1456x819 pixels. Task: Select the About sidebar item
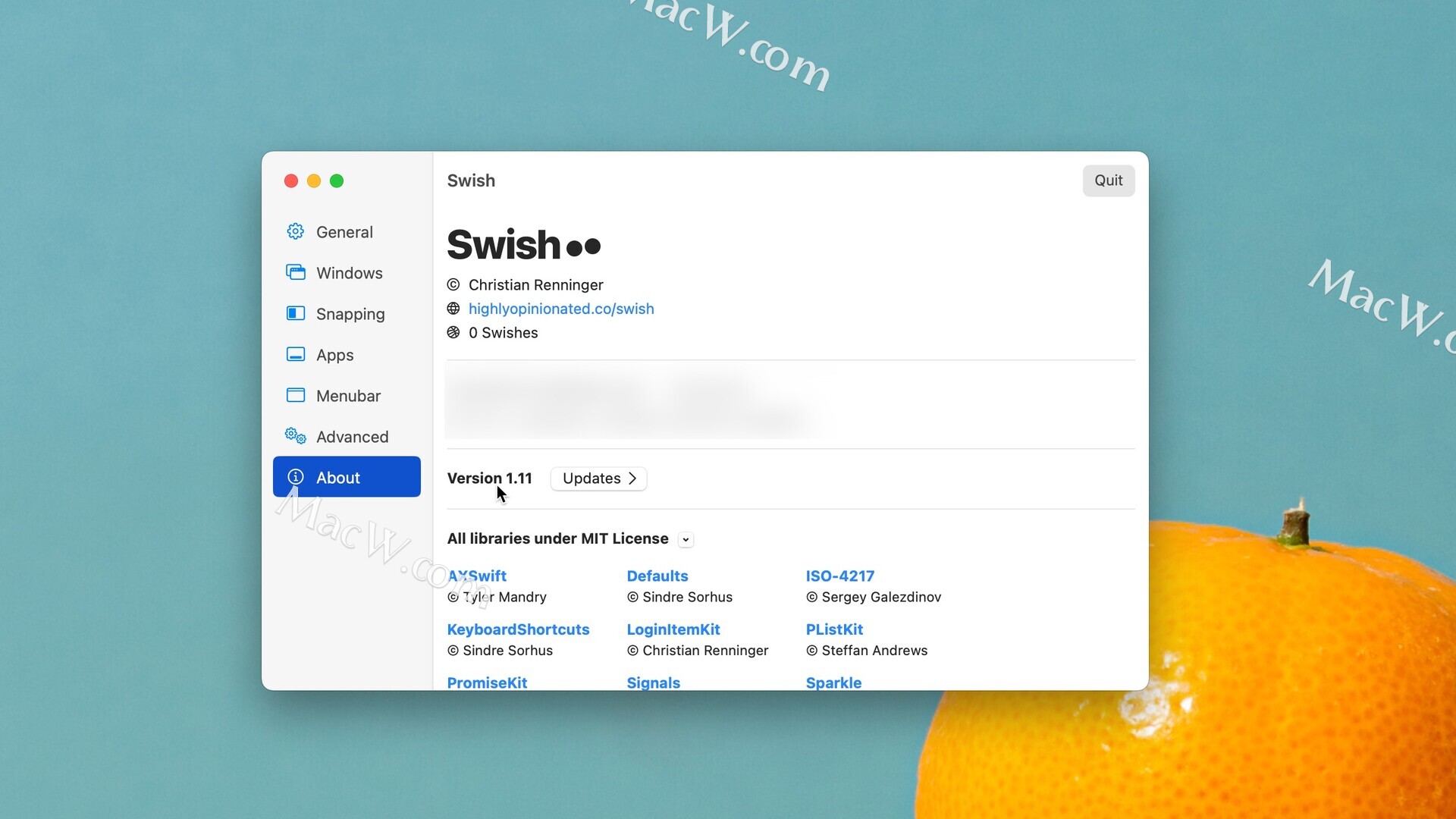tap(347, 477)
